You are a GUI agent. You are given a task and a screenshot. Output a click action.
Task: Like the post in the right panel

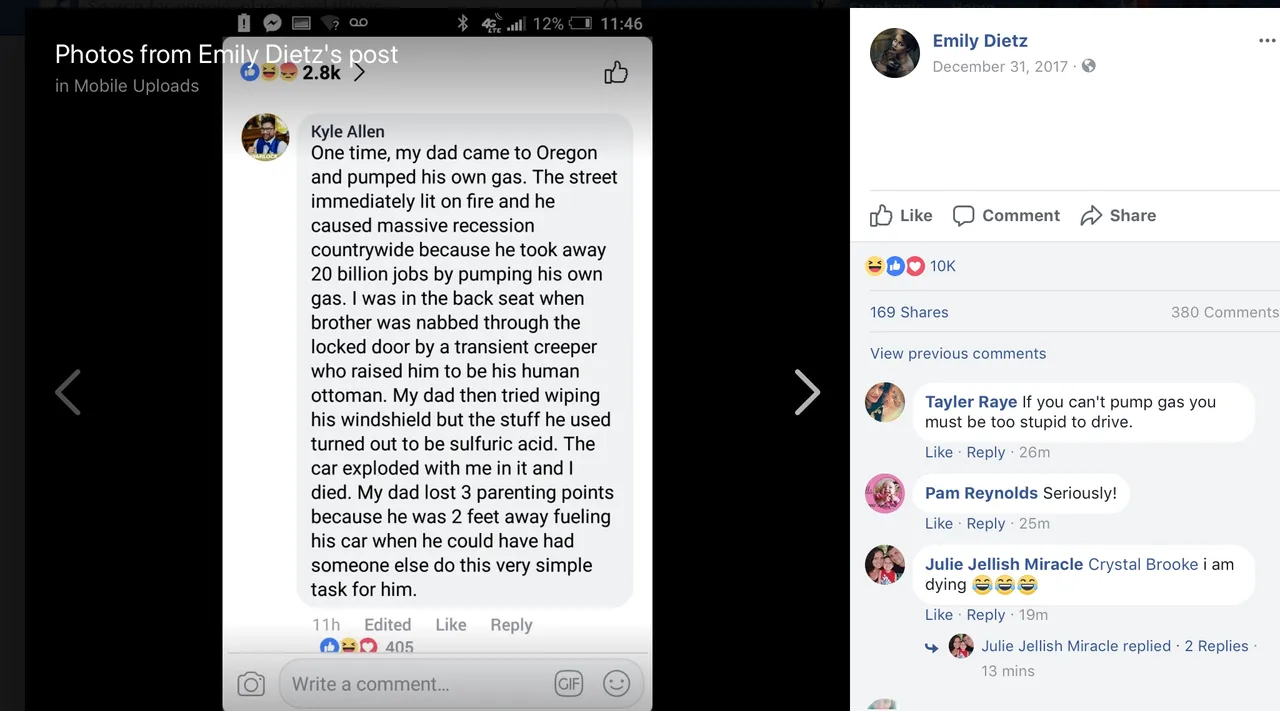point(901,215)
